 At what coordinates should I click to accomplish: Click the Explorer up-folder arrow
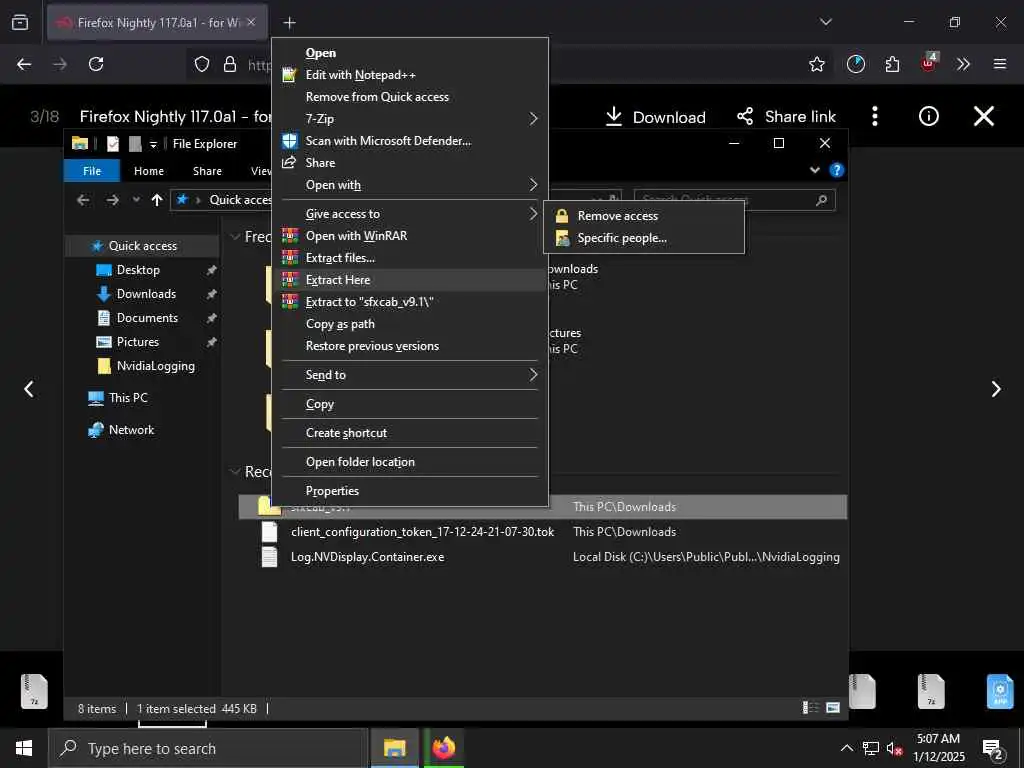pyautogui.click(x=157, y=200)
